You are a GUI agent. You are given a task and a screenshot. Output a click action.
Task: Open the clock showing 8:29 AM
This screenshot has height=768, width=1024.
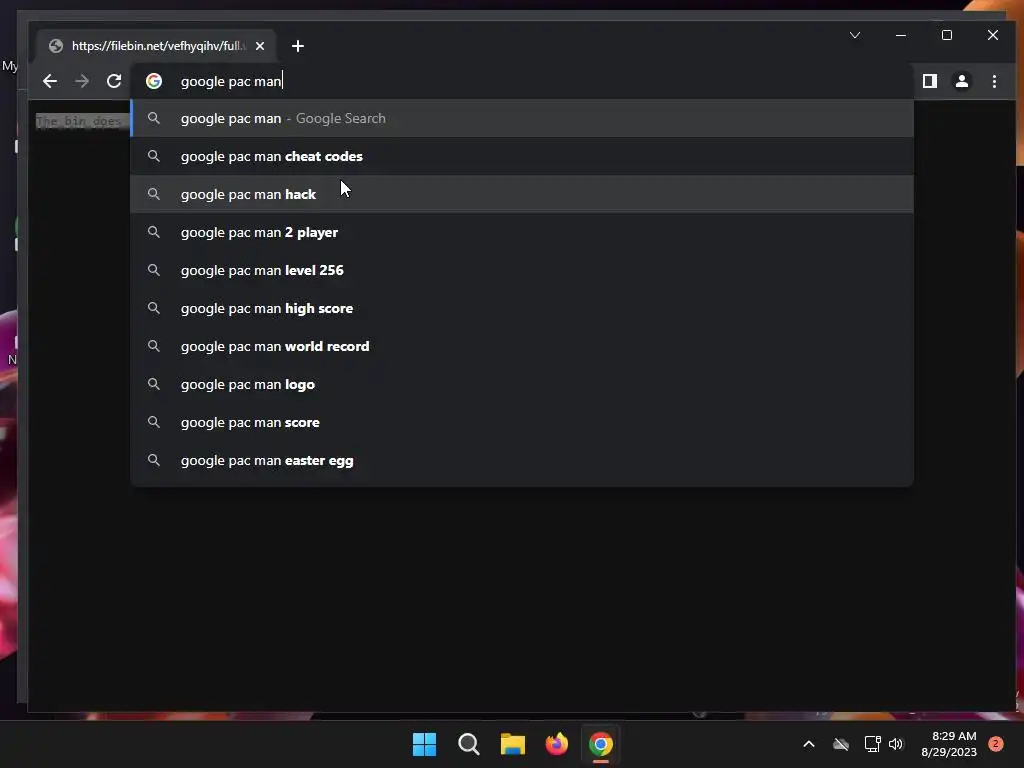[x=950, y=744]
